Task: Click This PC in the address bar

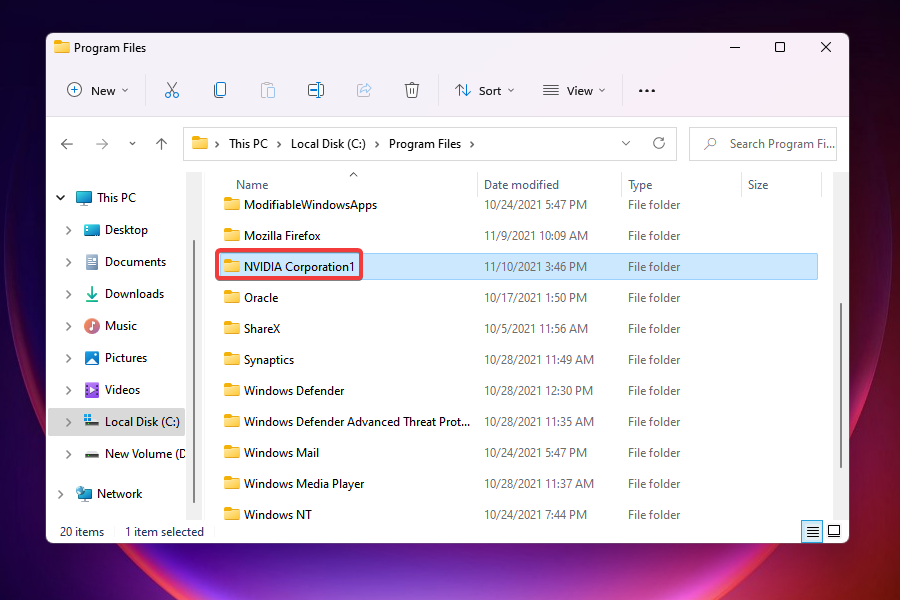Action: pos(249,143)
